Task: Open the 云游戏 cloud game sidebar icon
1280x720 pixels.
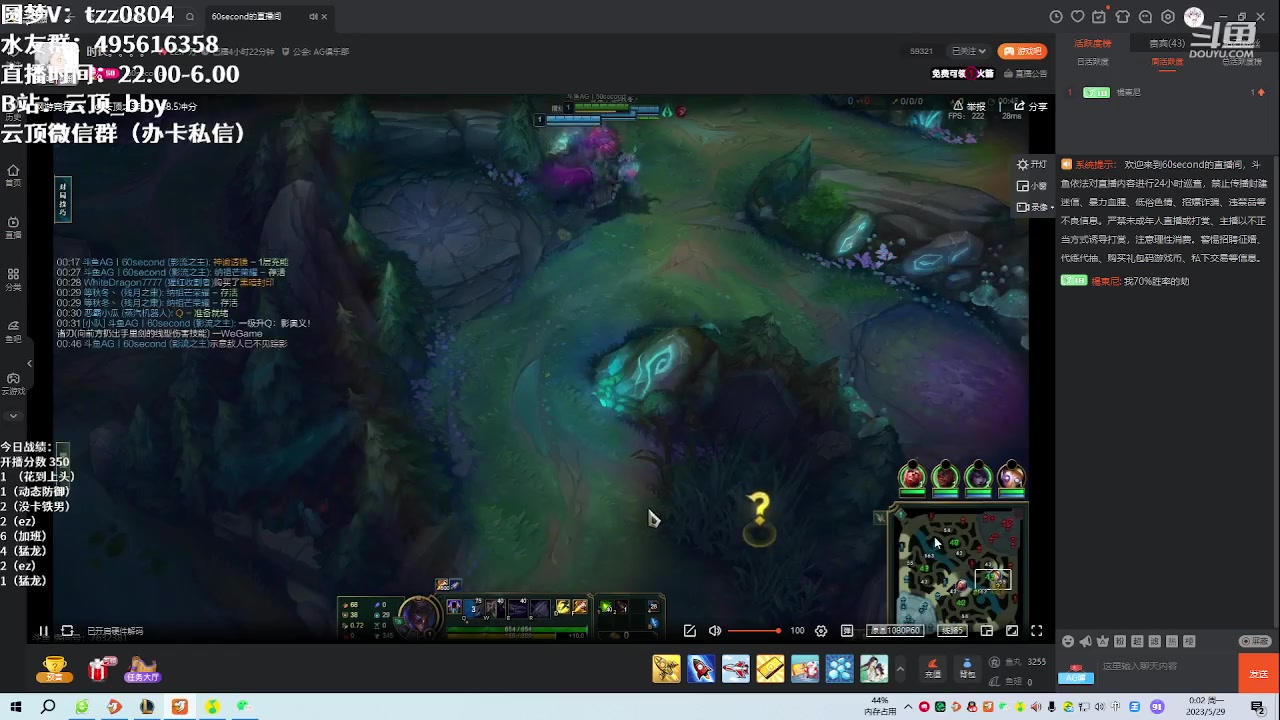Action: pos(13,384)
